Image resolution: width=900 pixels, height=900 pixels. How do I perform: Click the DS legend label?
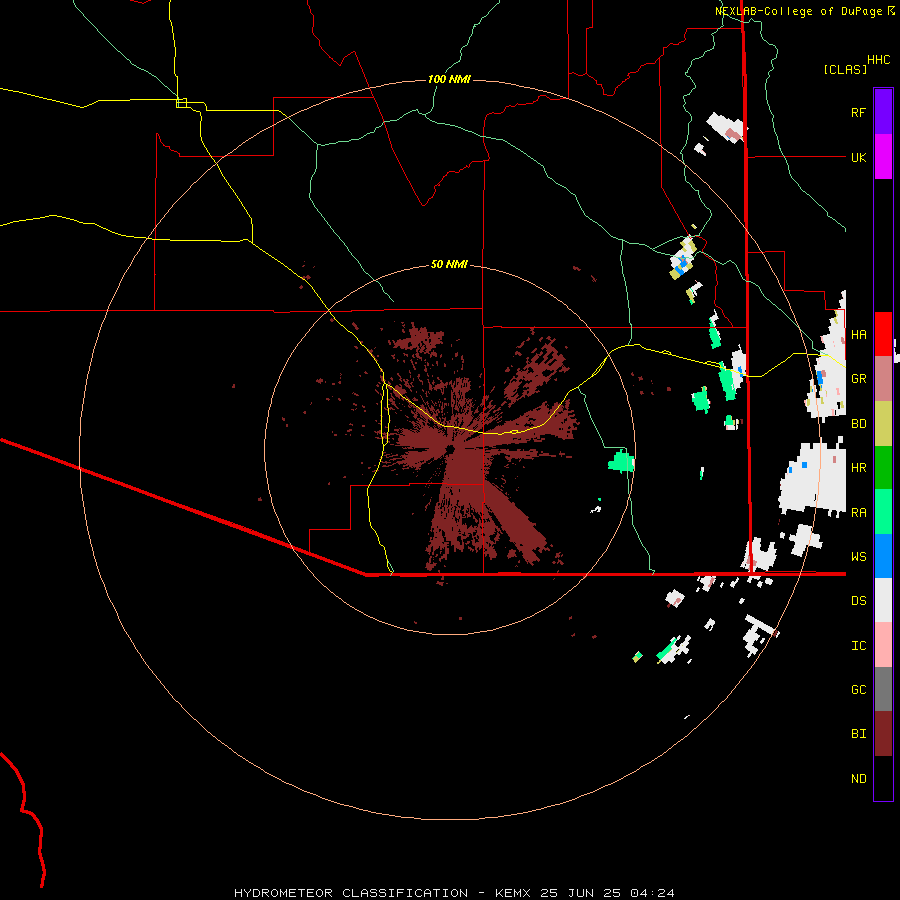[x=858, y=601]
